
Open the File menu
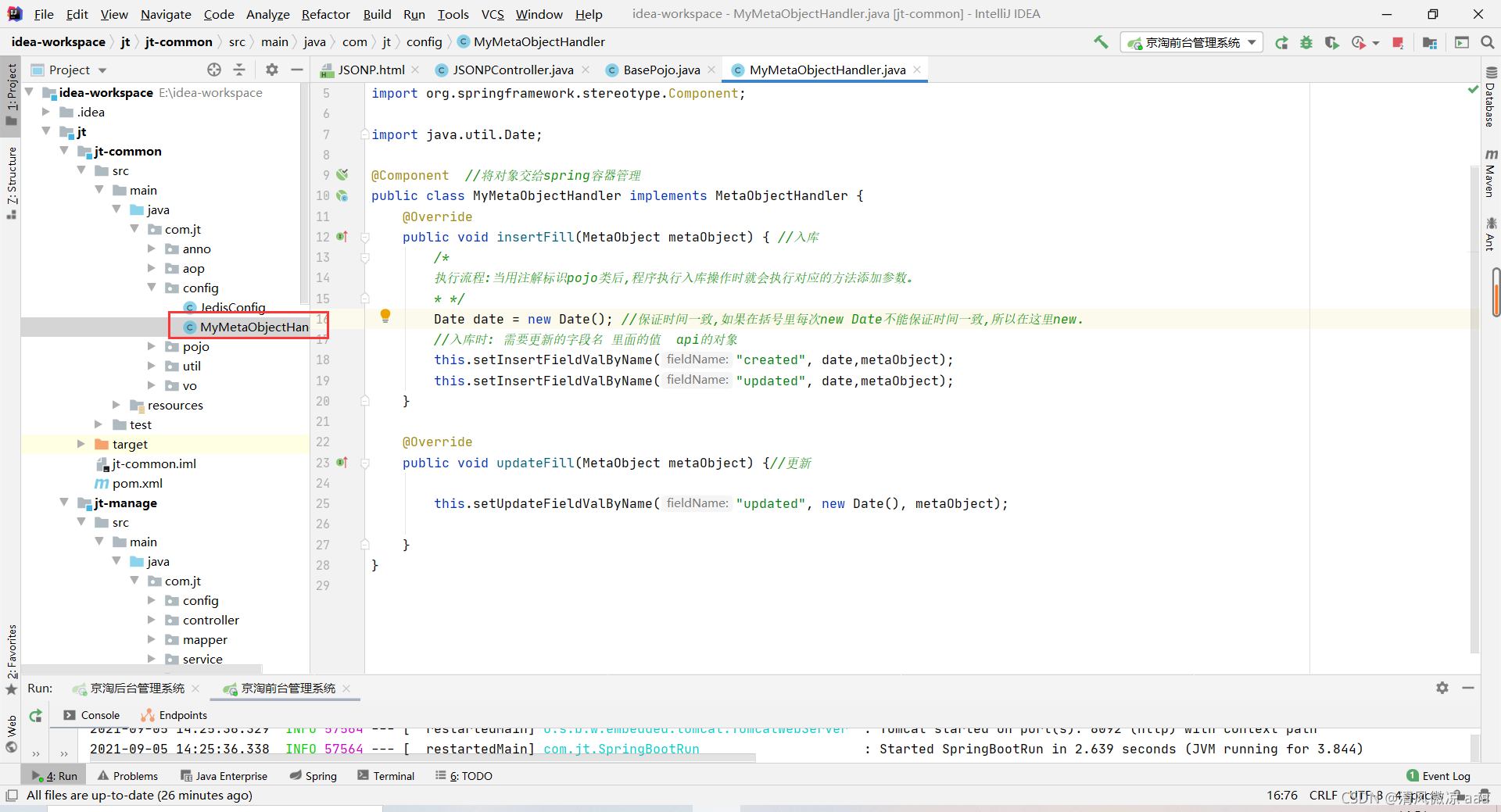44,14
